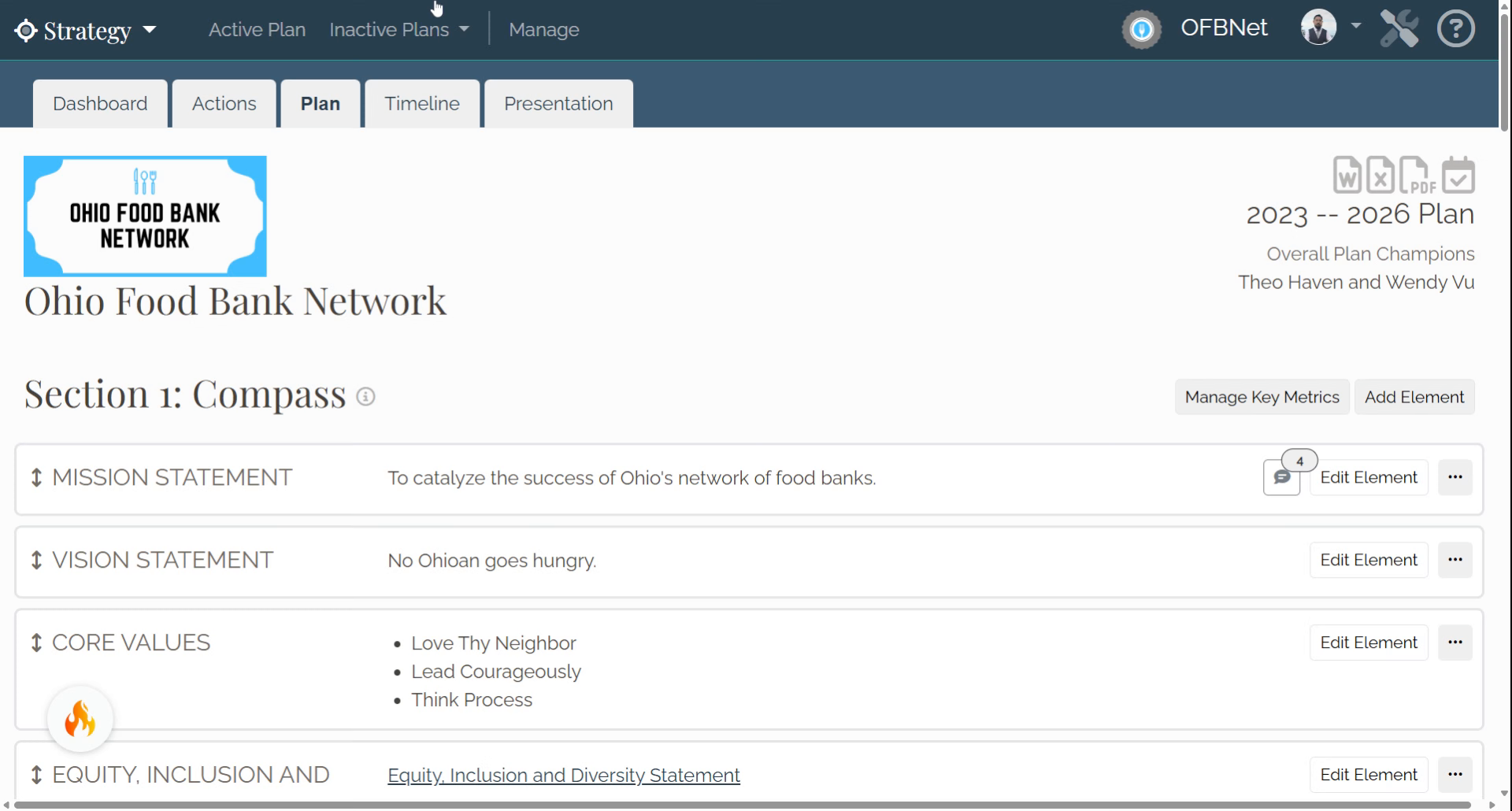Screen dimensions: 1512x811
Task: Click the Manage Key Metrics button
Action: pos(1262,397)
